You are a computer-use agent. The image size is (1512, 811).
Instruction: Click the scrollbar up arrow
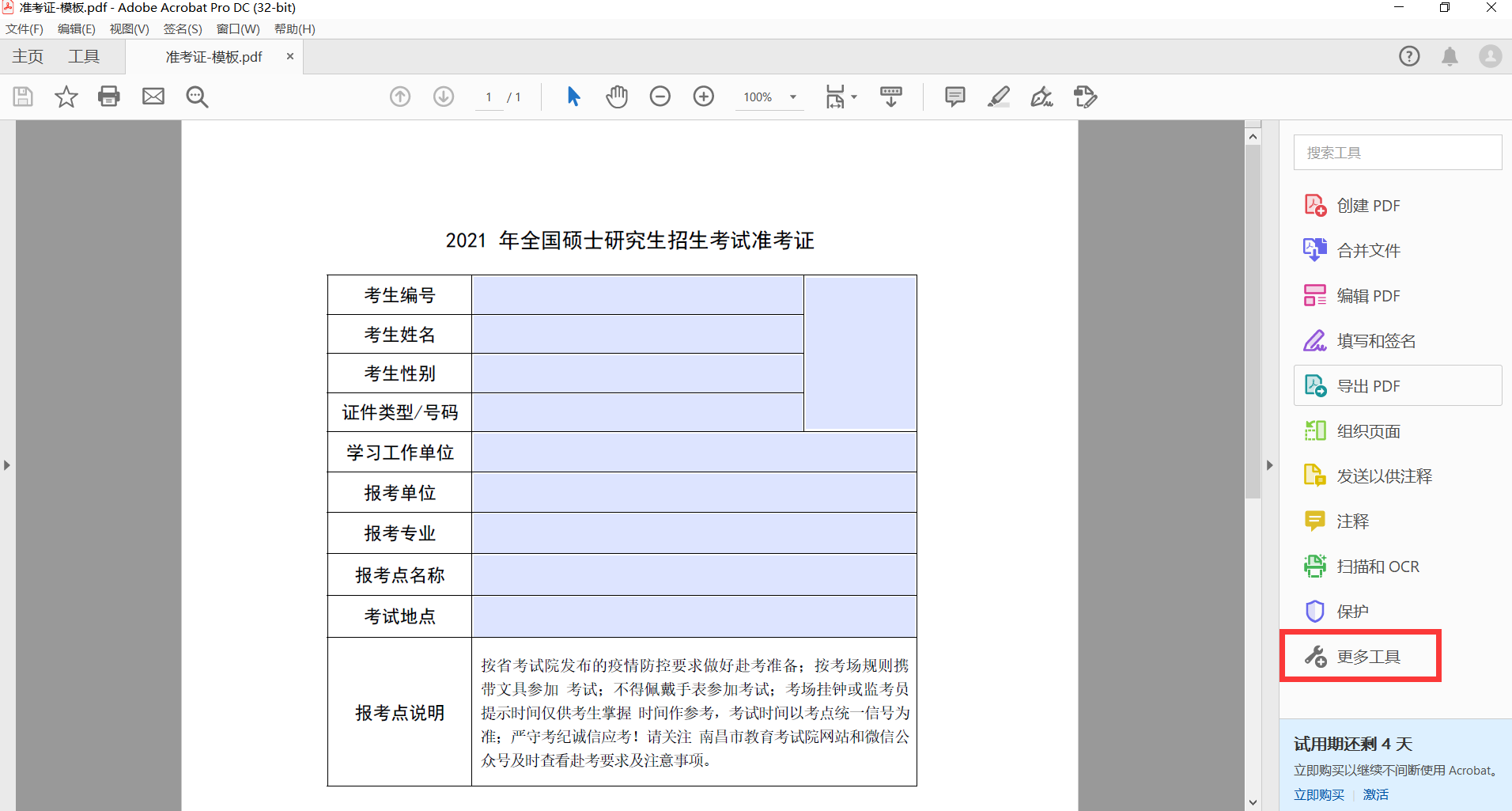pyautogui.click(x=1253, y=137)
